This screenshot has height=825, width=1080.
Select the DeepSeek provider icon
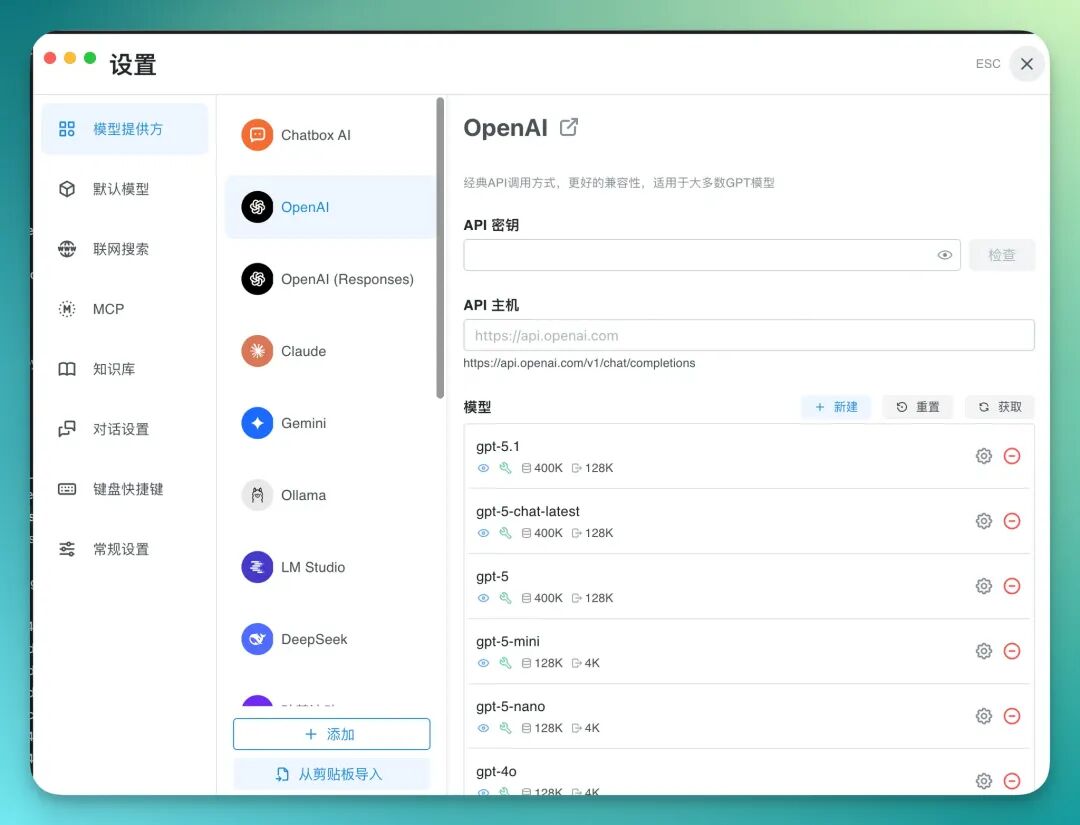point(257,639)
